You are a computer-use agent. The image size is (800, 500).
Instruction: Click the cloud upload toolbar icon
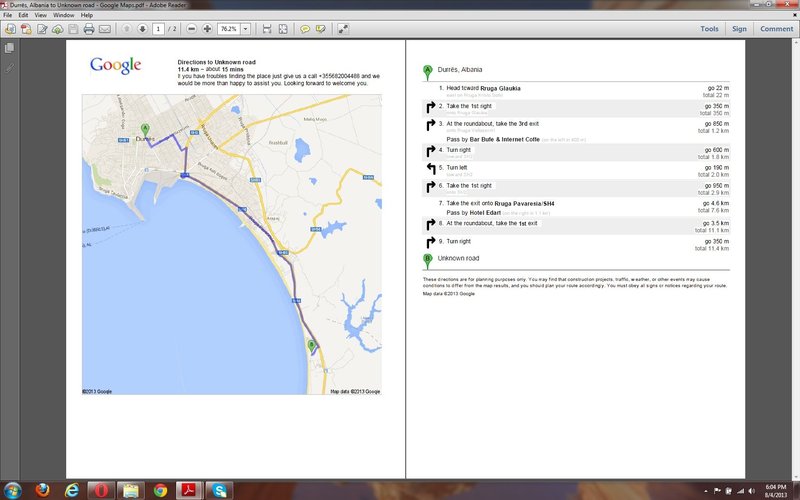point(58,29)
